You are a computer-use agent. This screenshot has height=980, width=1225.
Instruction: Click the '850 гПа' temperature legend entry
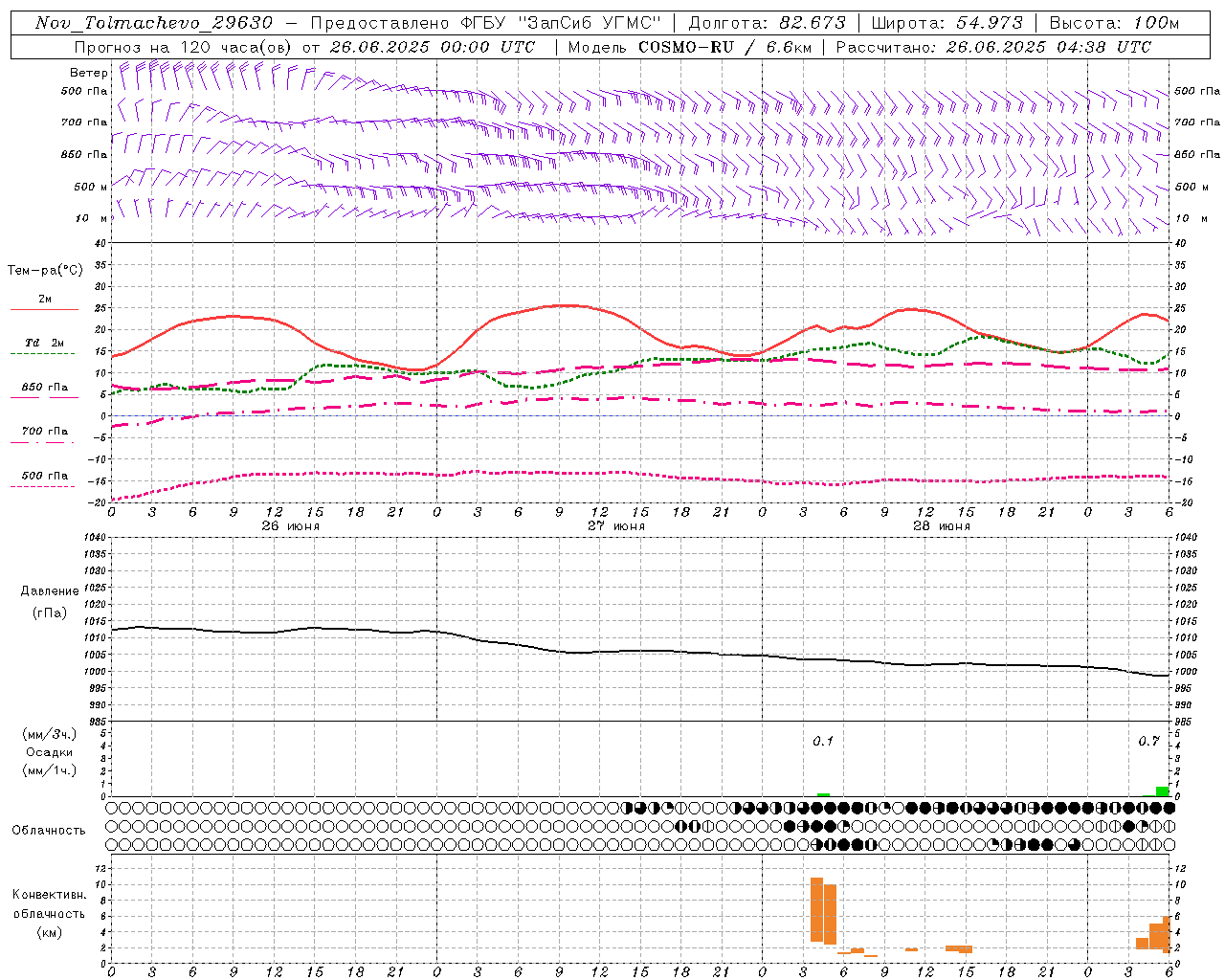pos(45,388)
